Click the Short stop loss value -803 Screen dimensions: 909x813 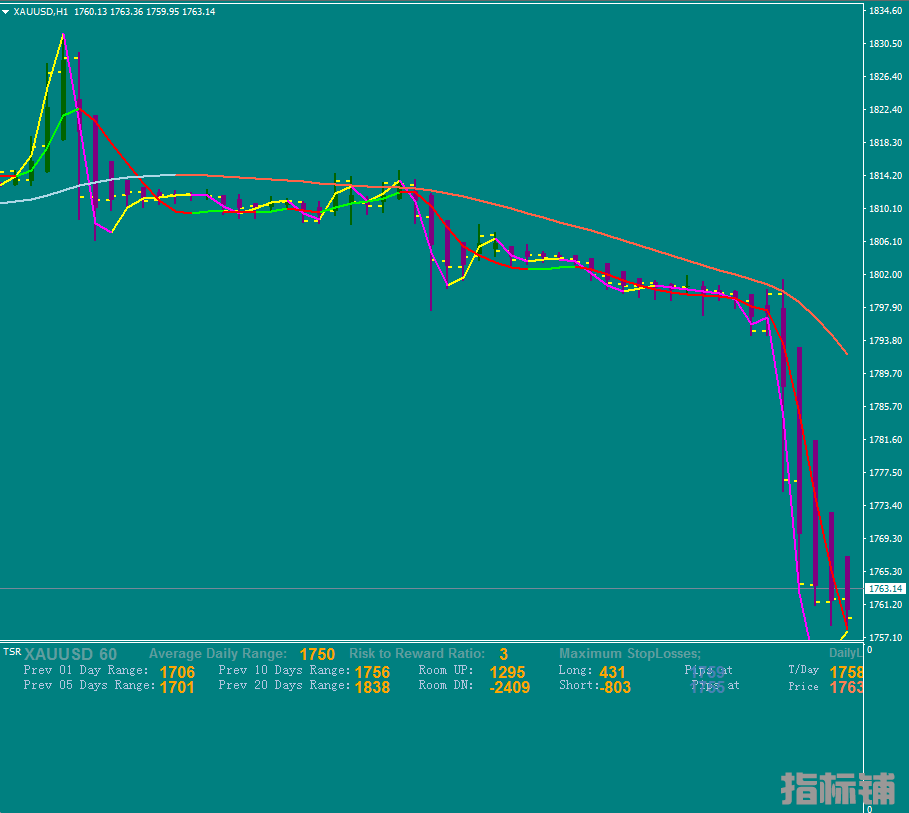615,688
